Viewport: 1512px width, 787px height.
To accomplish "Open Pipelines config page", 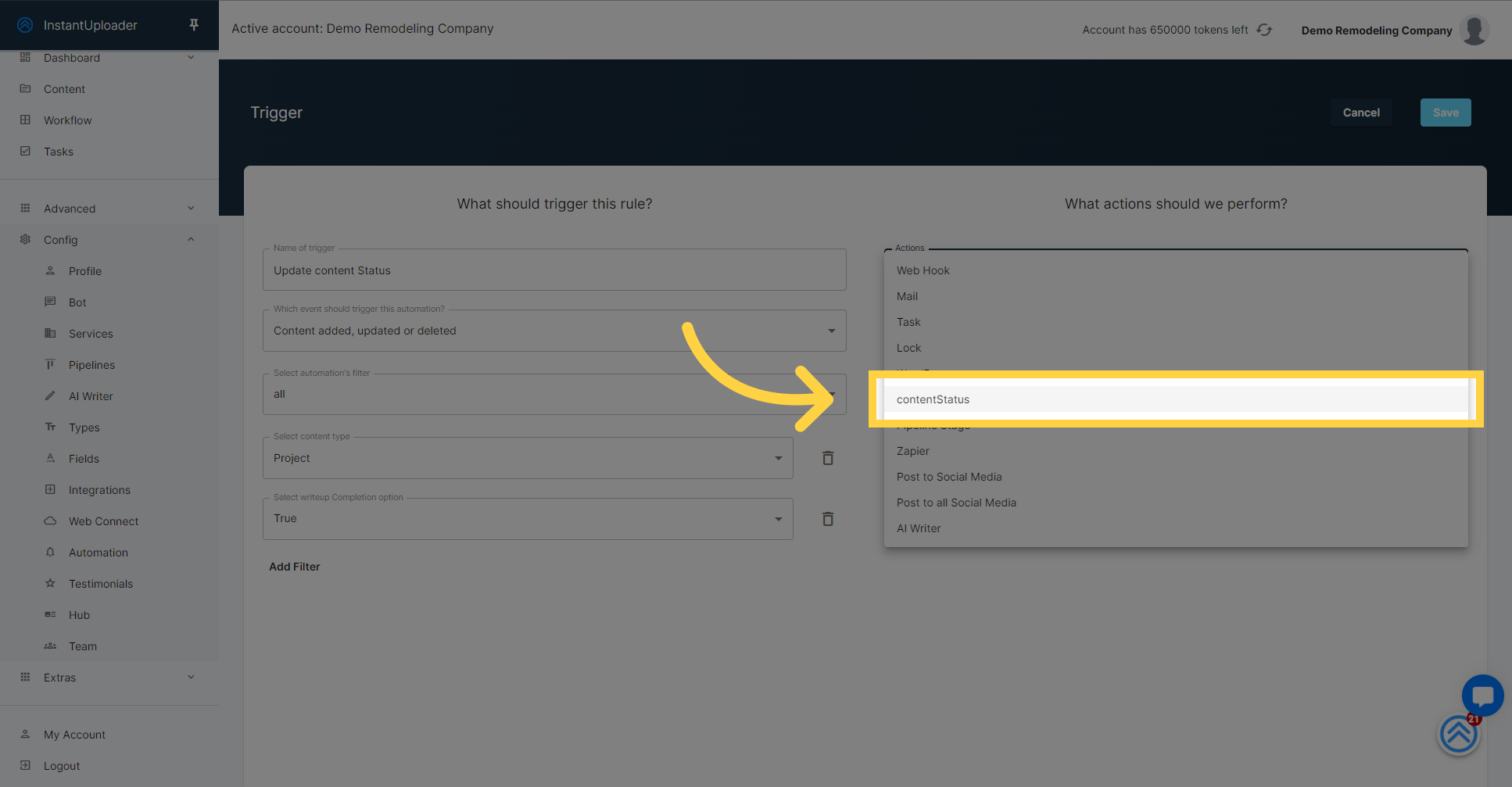I will (x=109, y=365).
